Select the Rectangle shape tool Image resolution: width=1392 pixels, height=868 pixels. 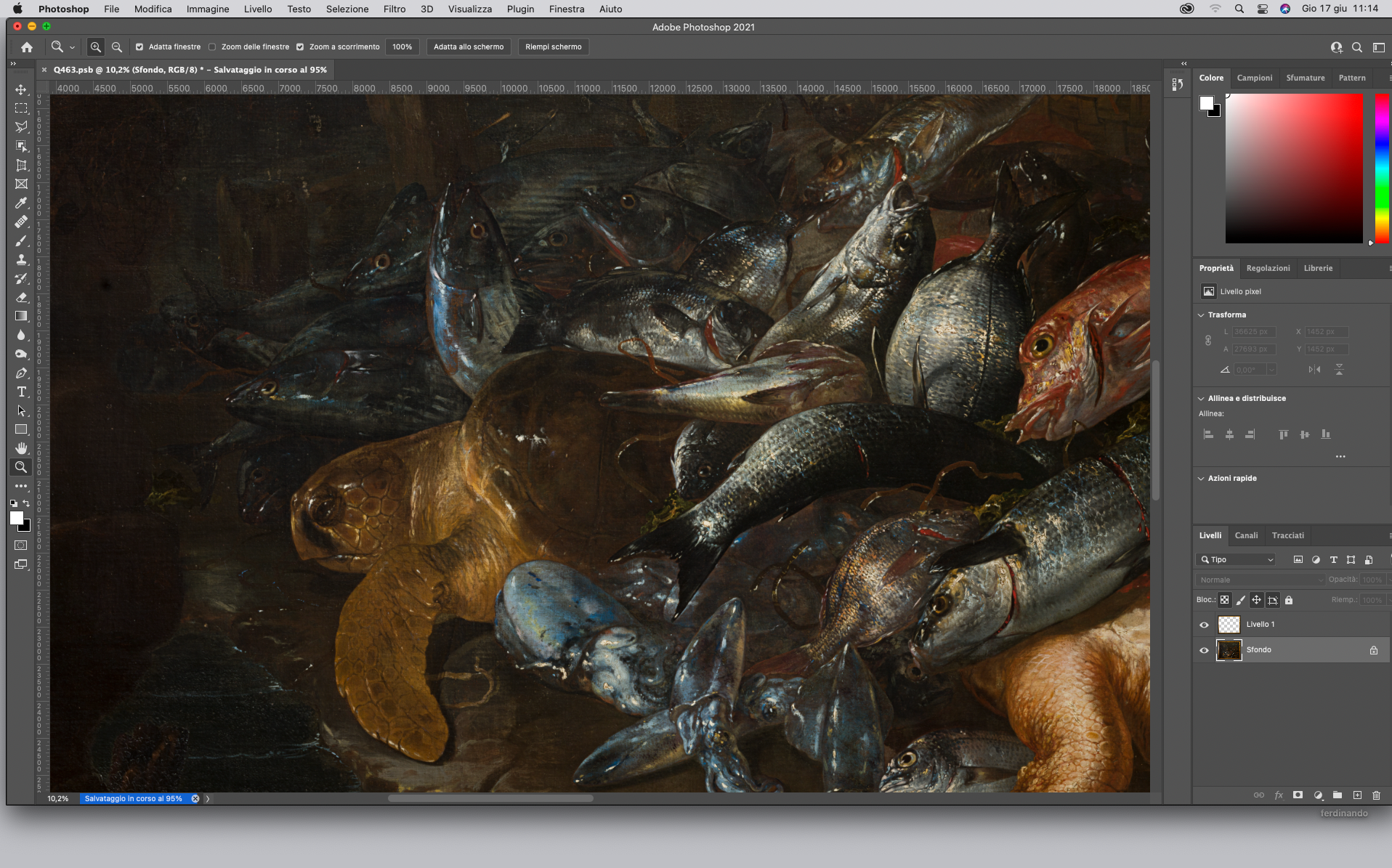[x=21, y=429]
